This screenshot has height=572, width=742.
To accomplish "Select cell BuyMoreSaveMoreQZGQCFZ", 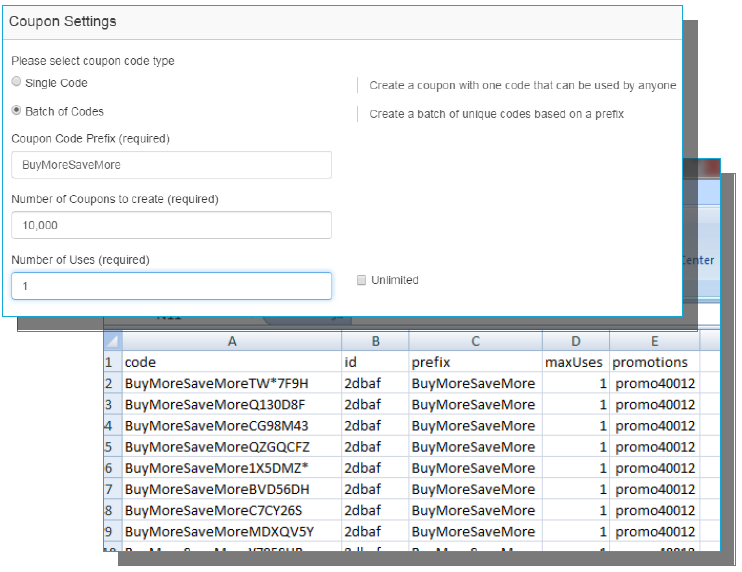I will click(x=232, y=447).
